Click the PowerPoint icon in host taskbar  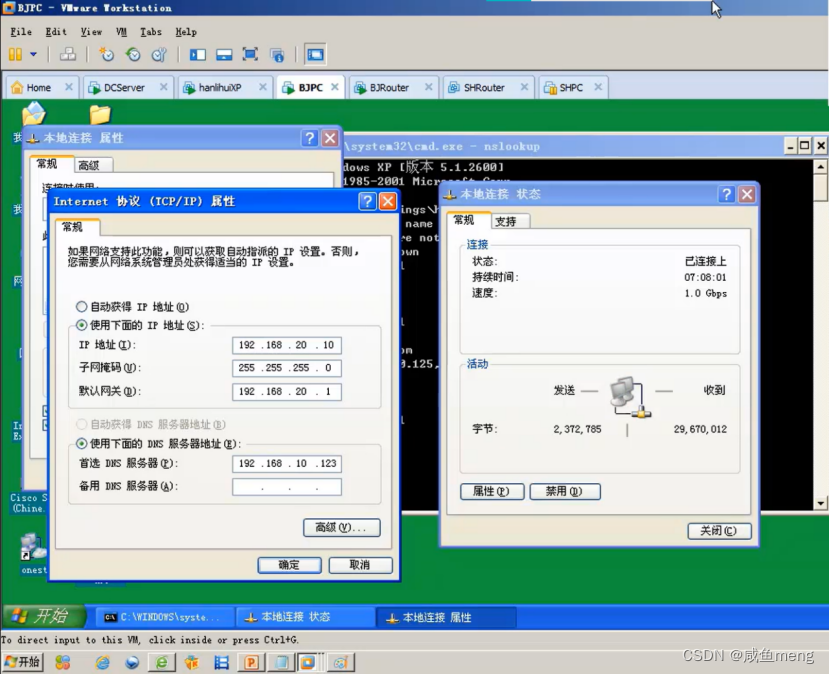(x=251, y=662)
